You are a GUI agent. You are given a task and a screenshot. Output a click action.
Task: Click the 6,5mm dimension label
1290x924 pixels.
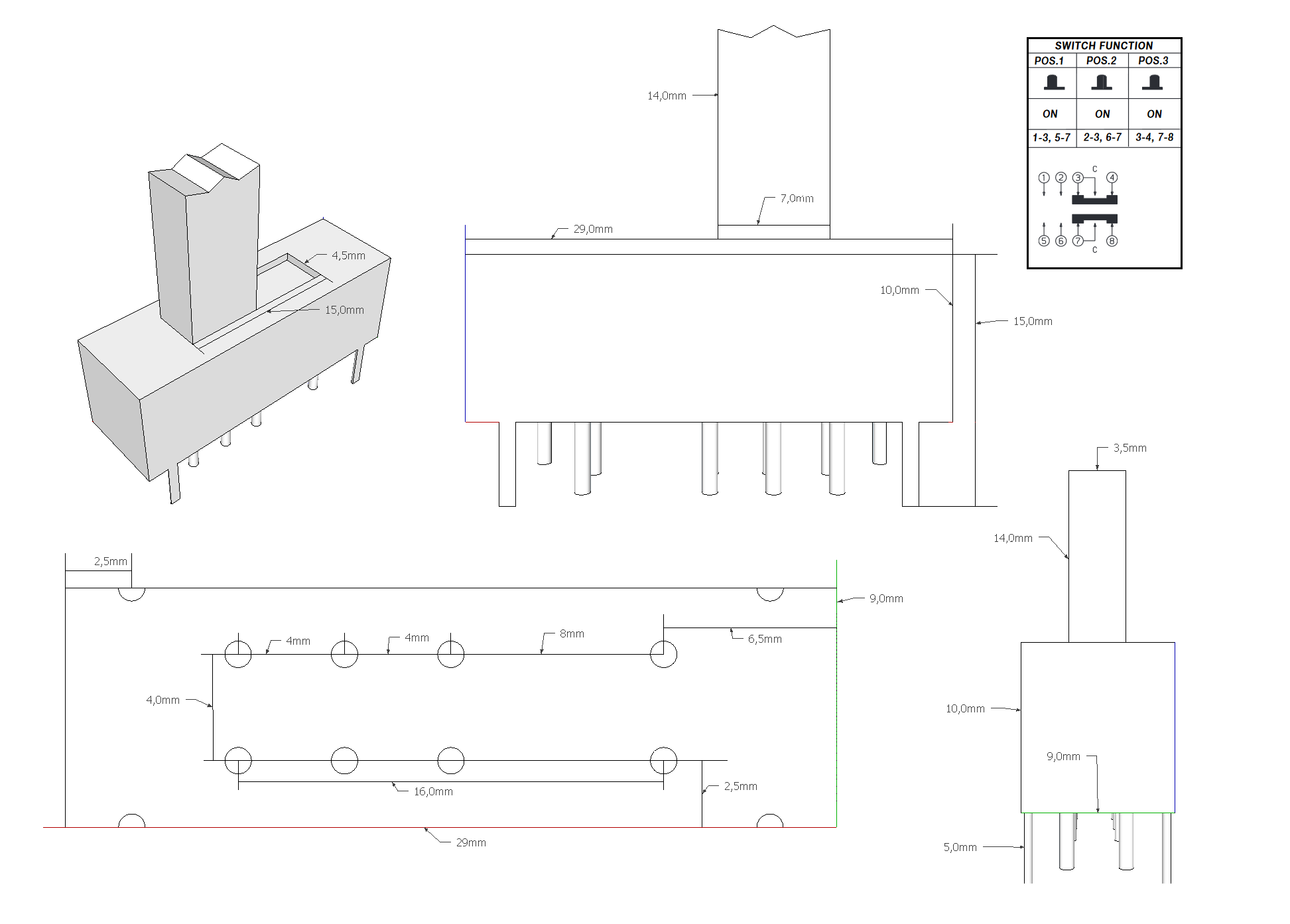[765, 639]
